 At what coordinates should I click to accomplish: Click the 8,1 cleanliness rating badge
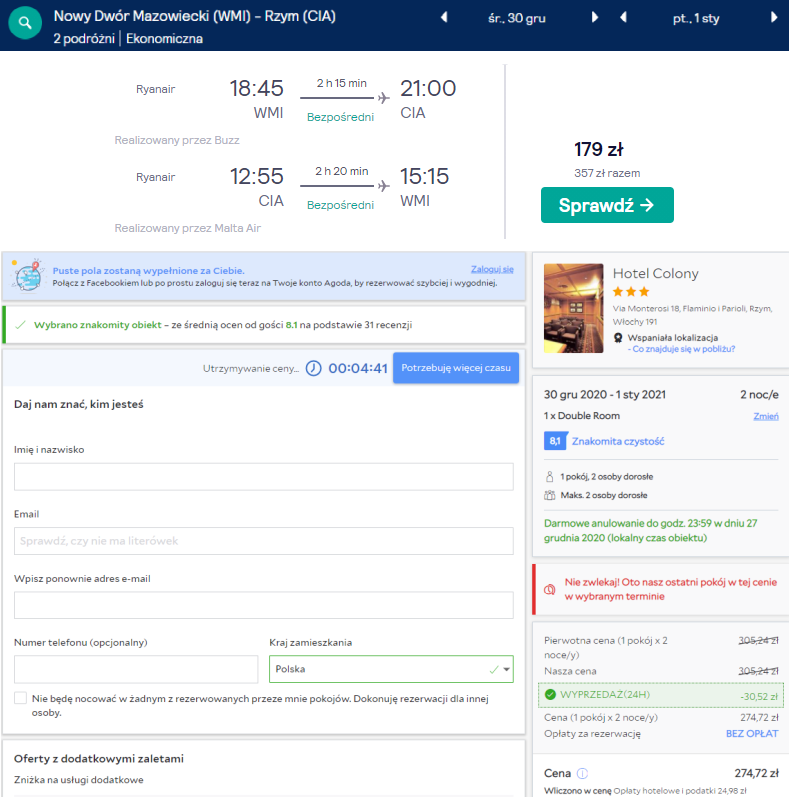pyautogui.click(x=556, y=441)
